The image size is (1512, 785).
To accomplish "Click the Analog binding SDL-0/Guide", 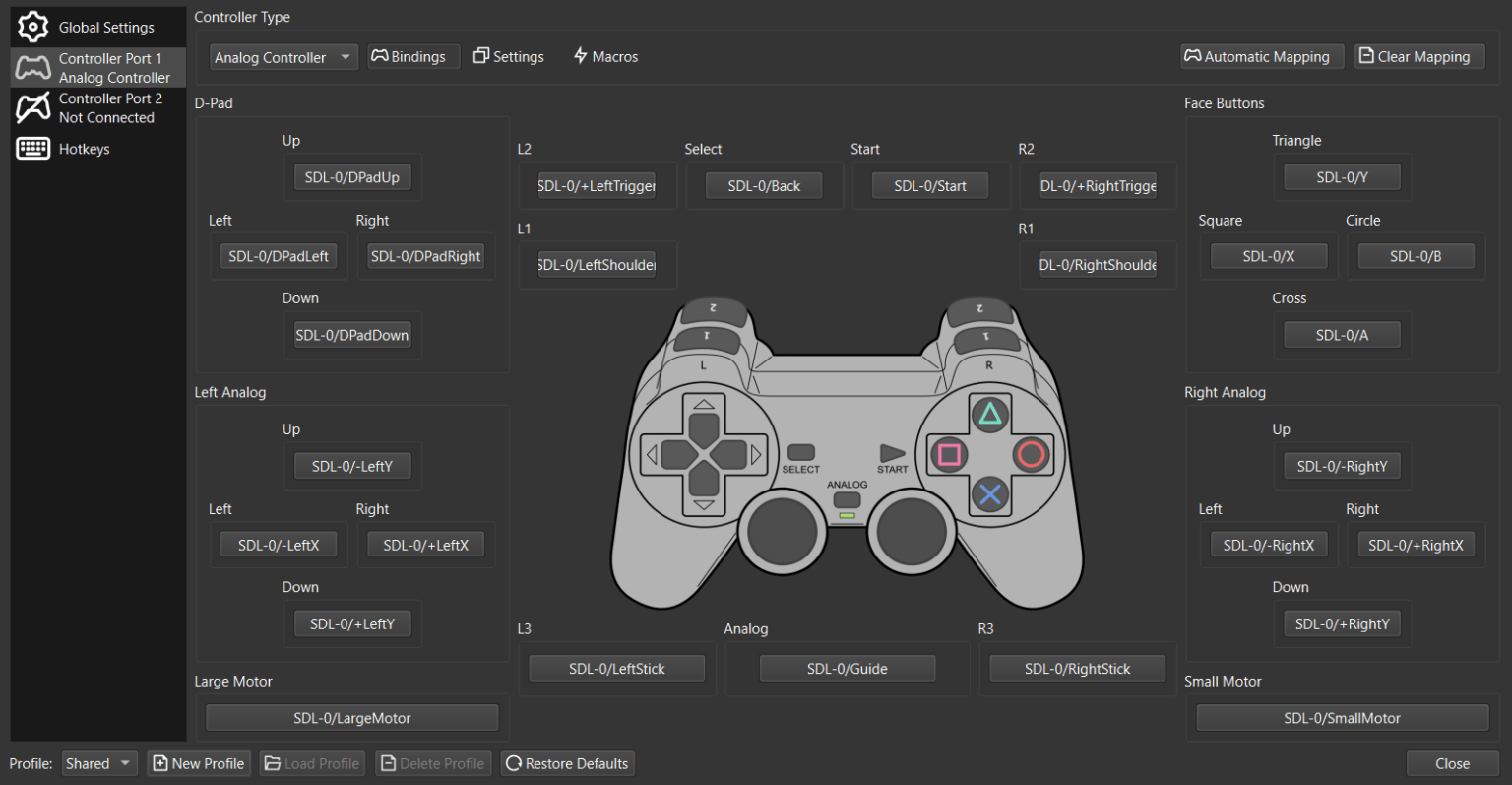I will click(x=847, y=669).
